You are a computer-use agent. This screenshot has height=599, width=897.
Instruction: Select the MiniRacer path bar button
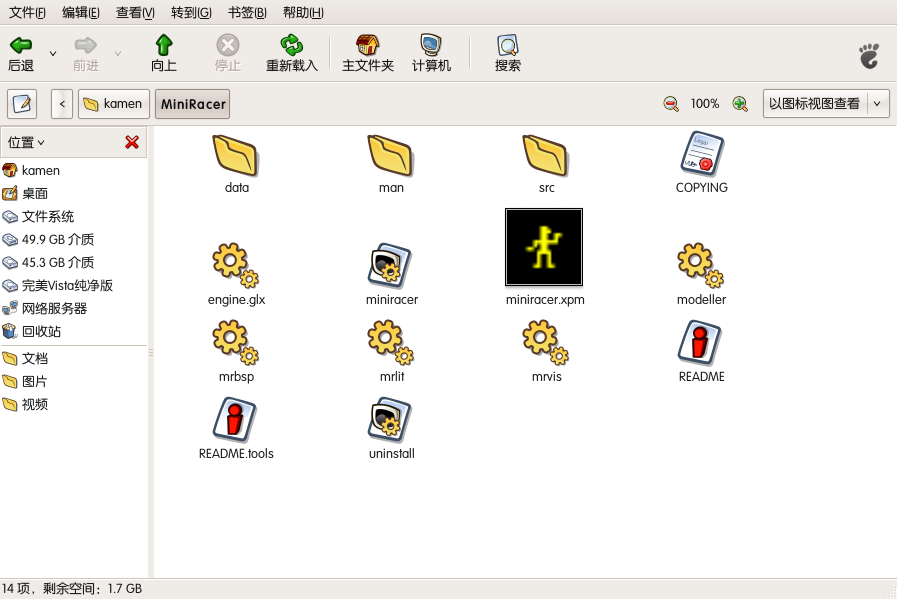coord(193,104)
